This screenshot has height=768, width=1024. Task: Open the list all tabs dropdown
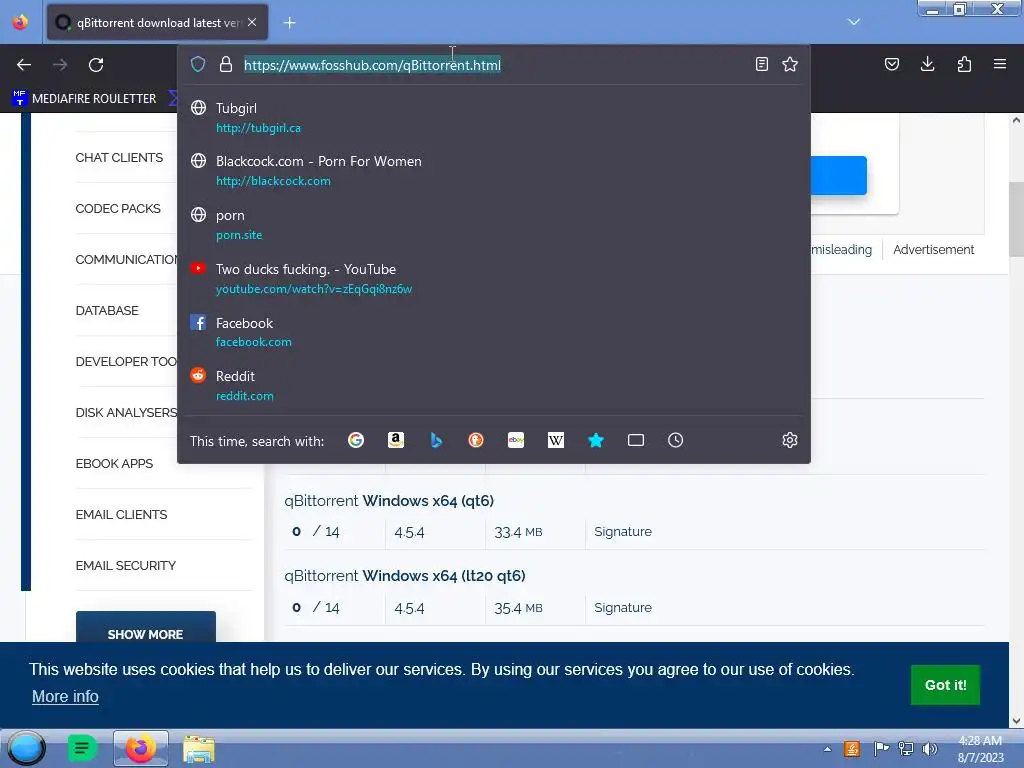854,22
